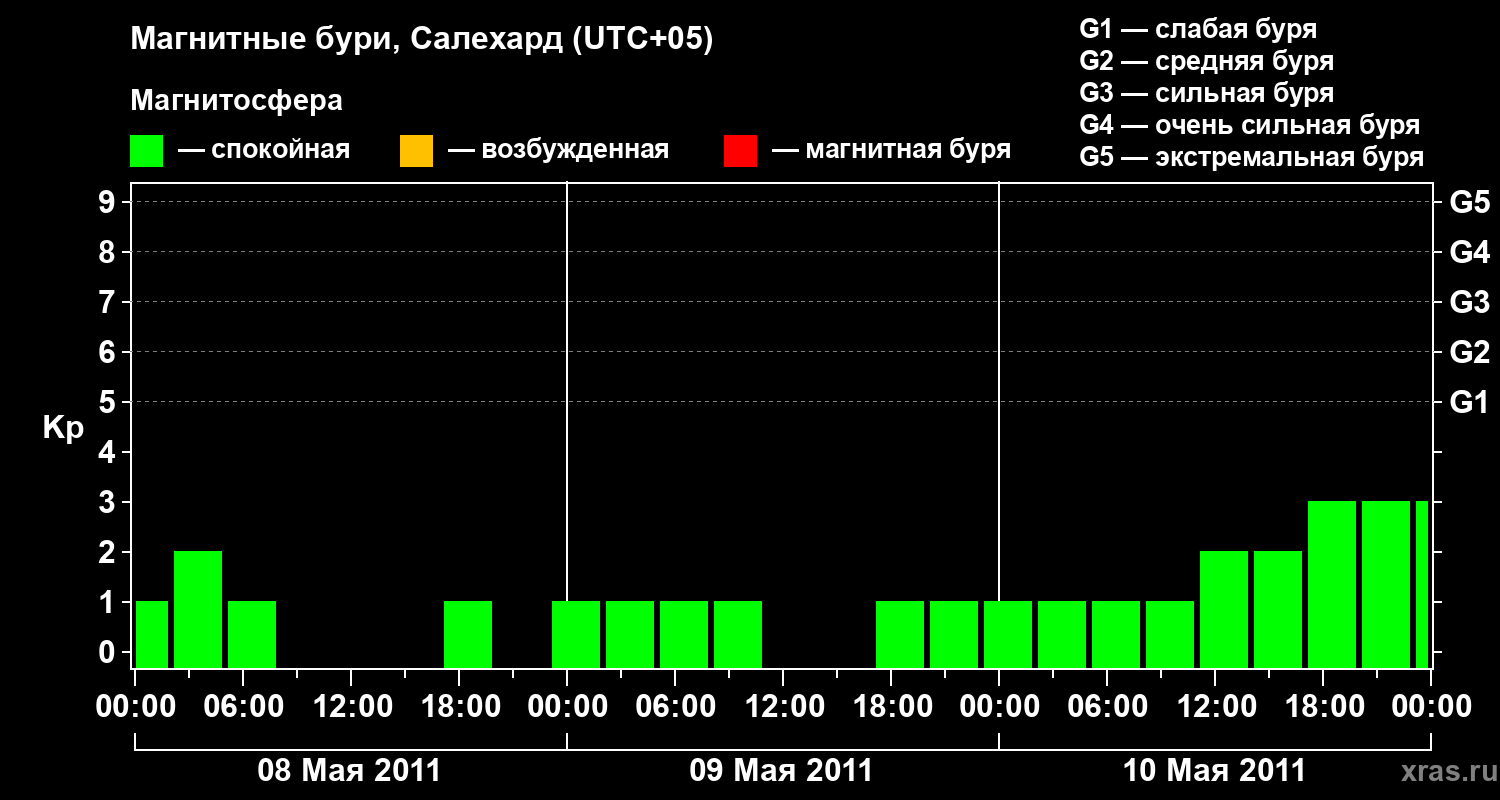The image size is (1500, 800).
Task: Click the first Kp 2 bar at 10 May 12:00
Action: click(x=1224, y=610)
